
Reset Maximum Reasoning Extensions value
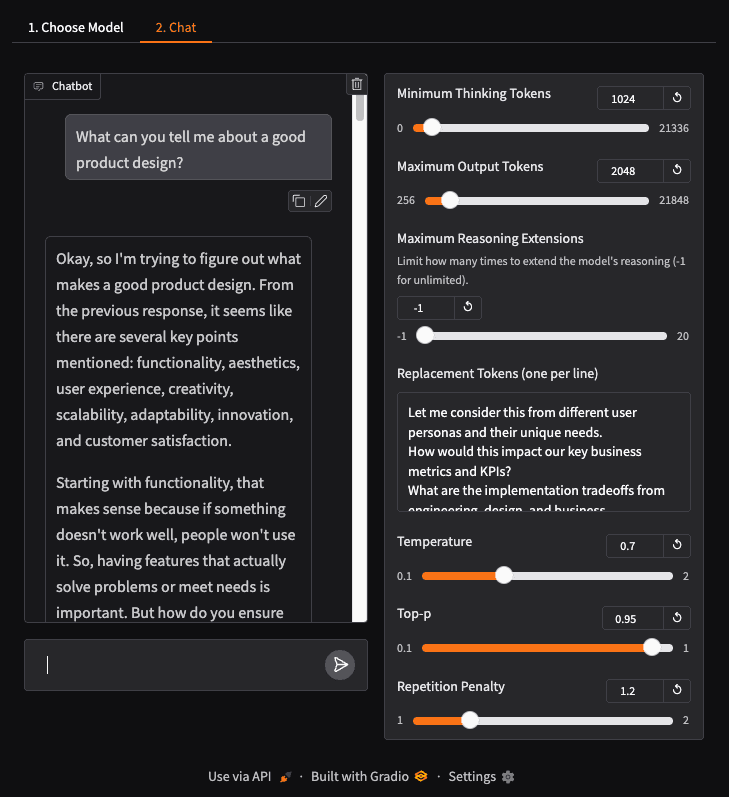[x=468, y=308]
